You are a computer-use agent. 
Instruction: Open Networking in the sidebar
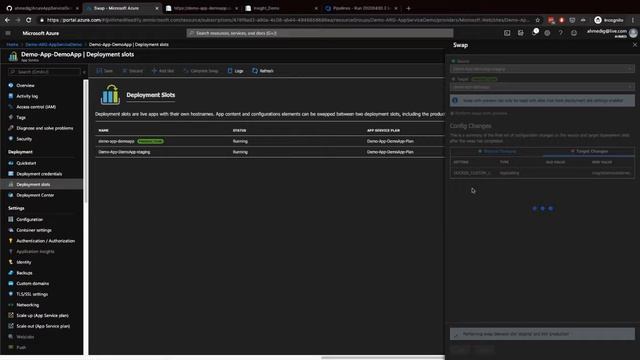point(28,305)
